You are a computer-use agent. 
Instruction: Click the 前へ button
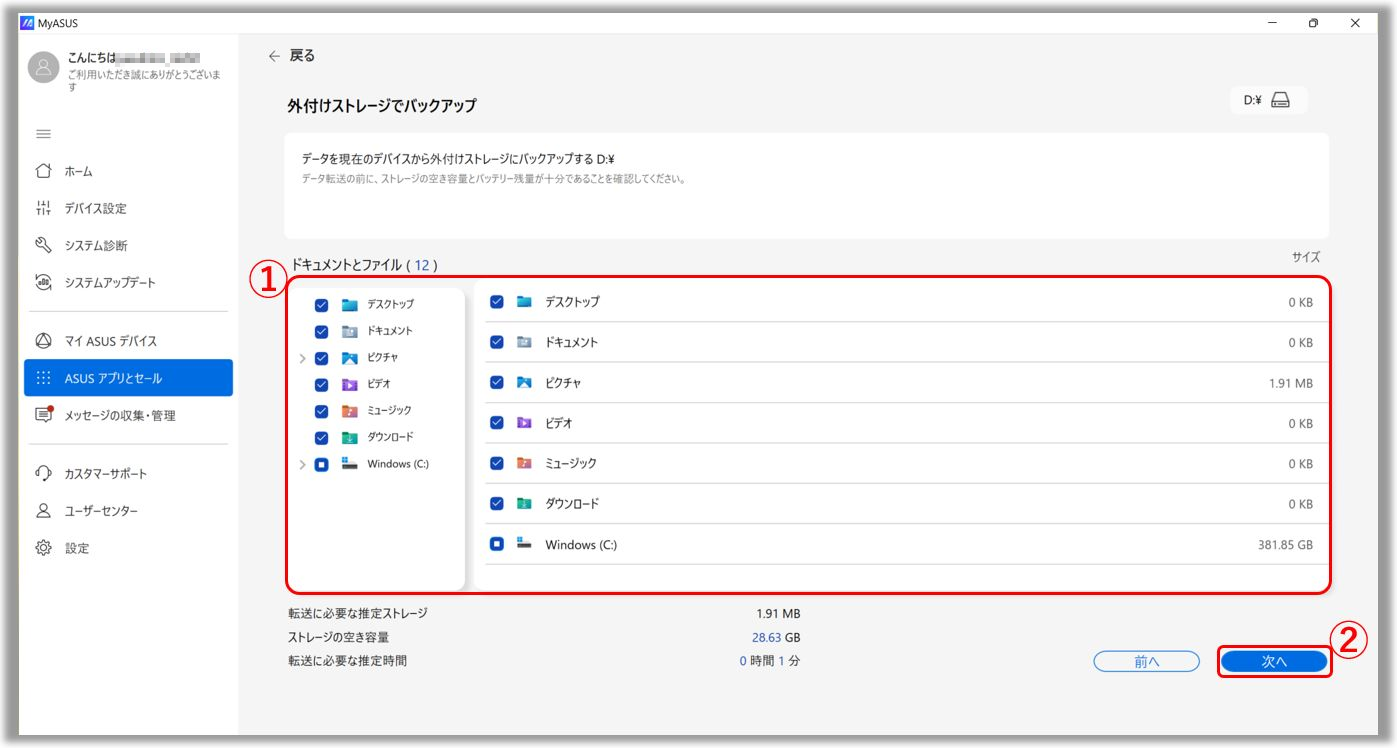[1146, 661]
